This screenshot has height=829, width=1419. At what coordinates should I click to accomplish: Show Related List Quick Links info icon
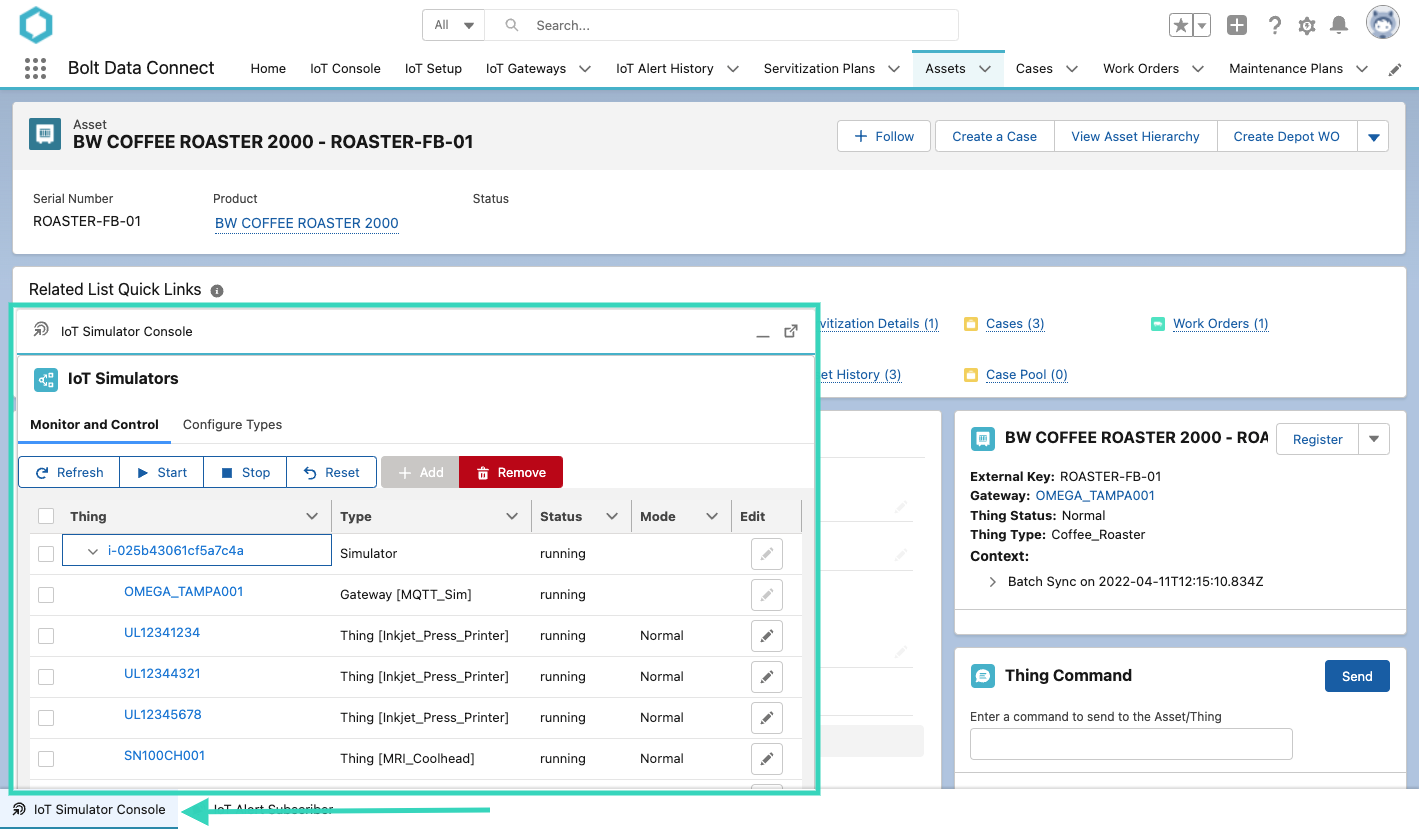click(217, 291)
